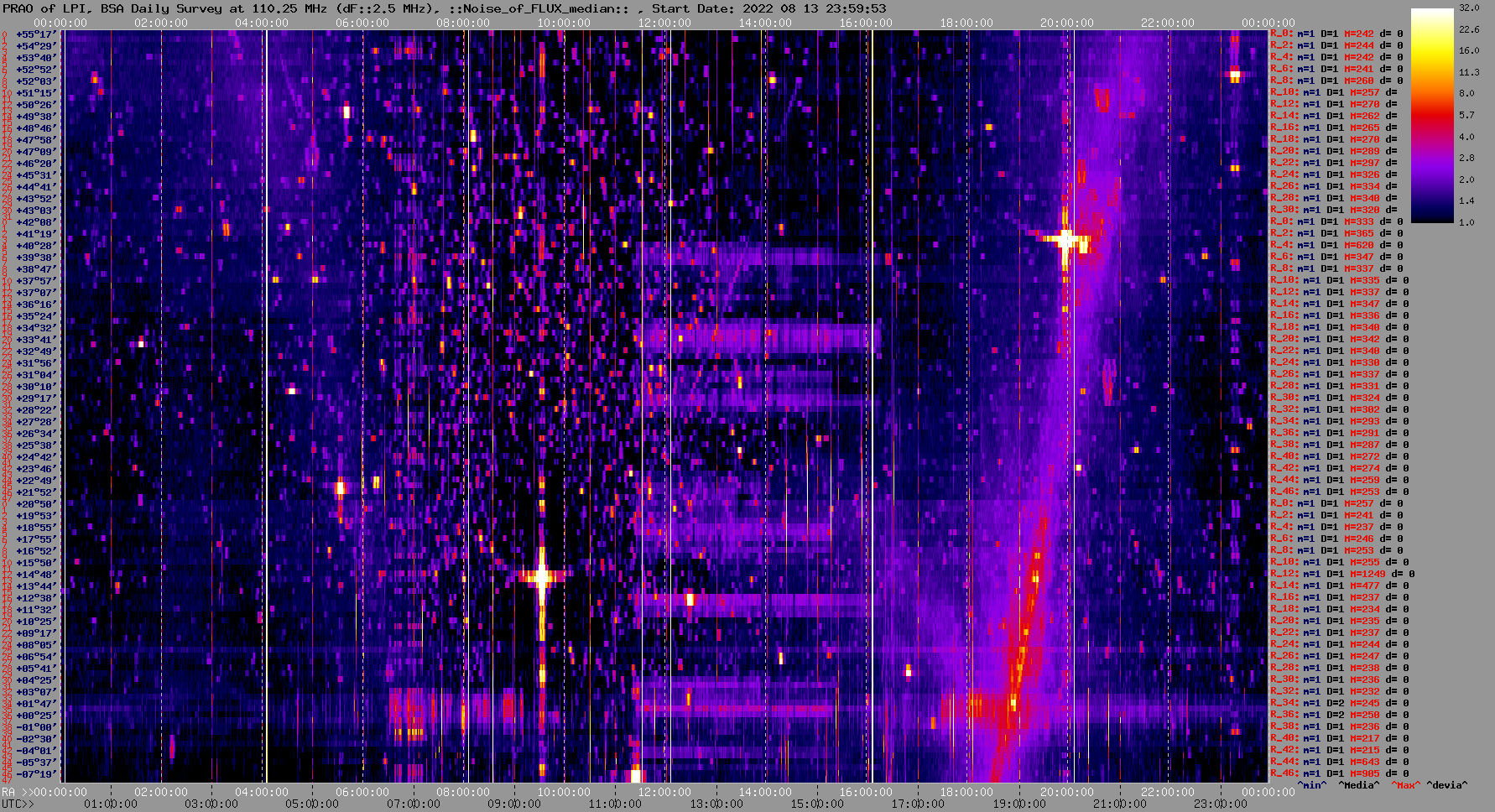Image resolution: width=1495 pixels, height=812 pixels.
Task: Click the R_8 row with M=260
Action: (1336, 81)
